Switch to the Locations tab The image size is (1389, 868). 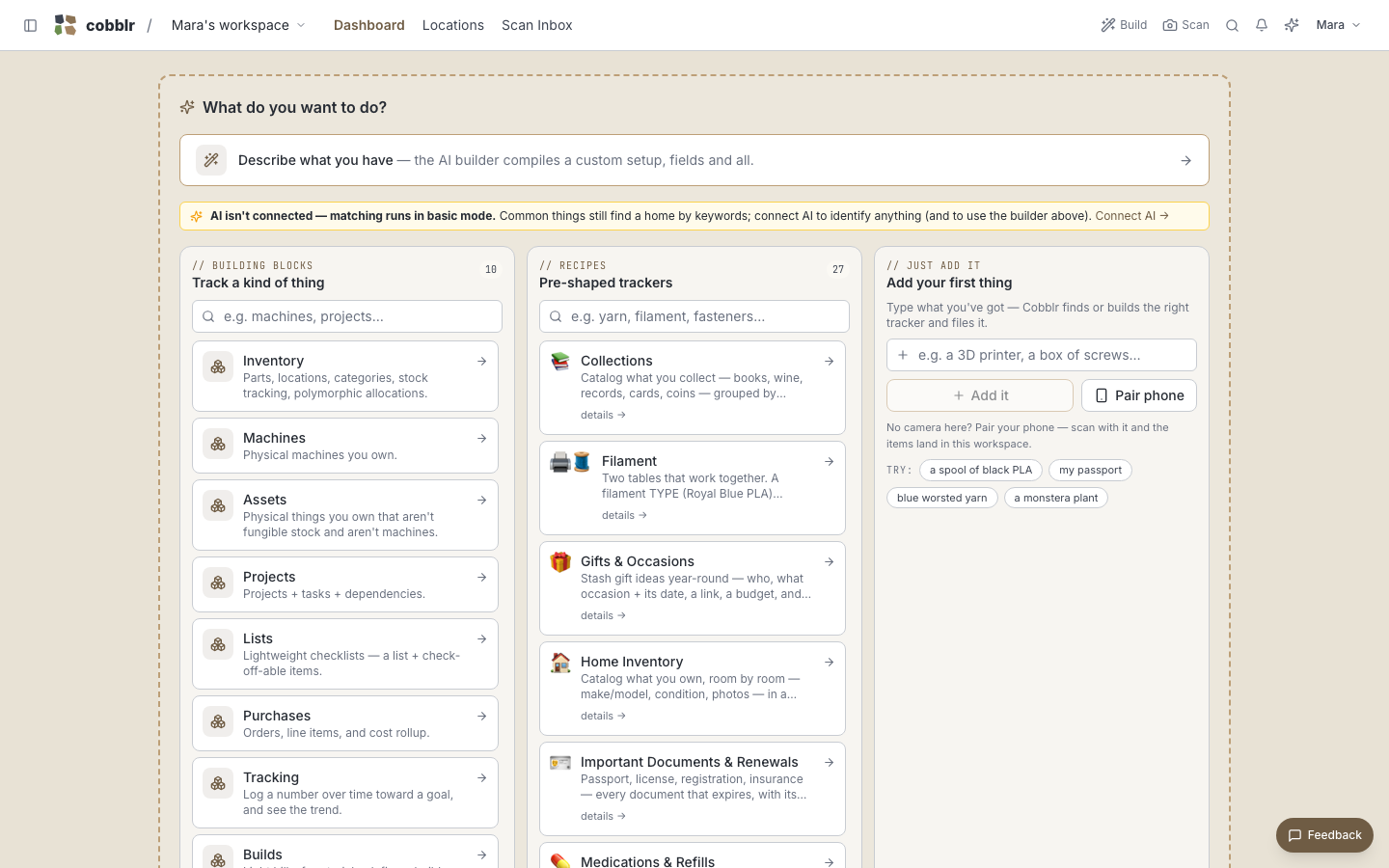[453, 25]
